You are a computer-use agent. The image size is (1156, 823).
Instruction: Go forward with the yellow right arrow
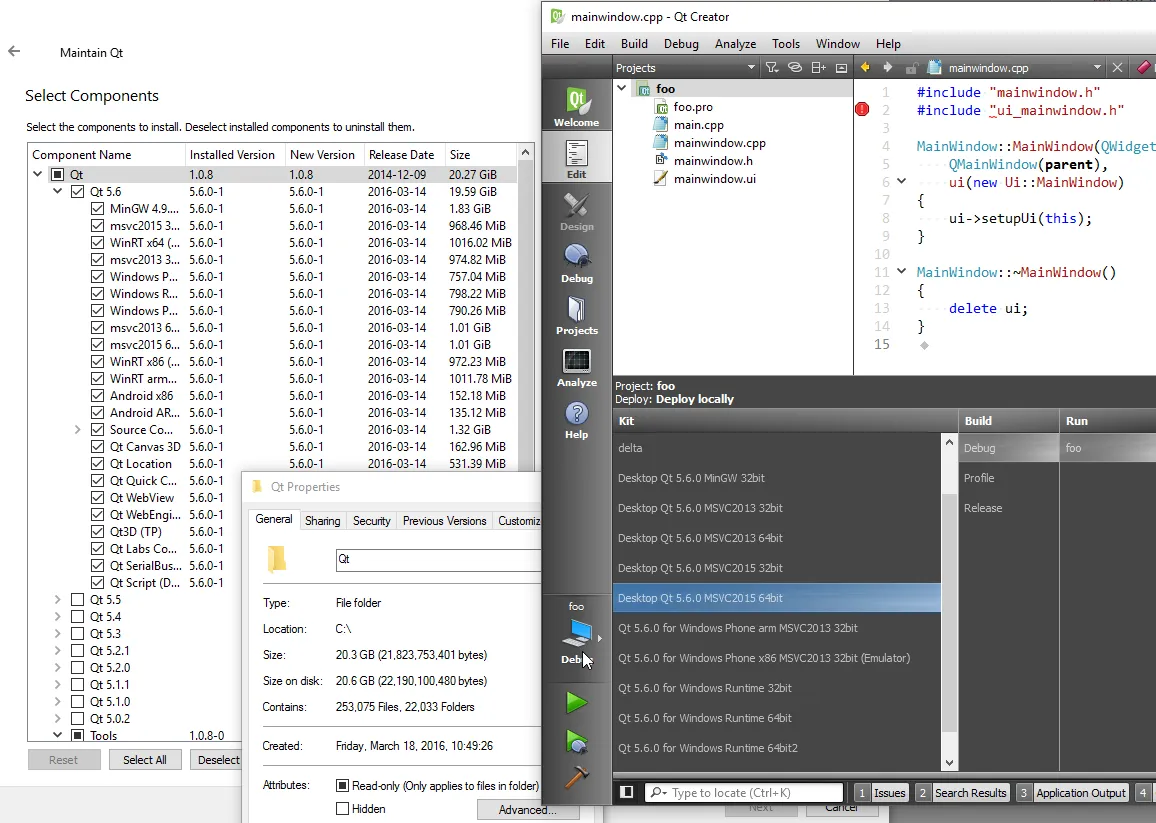(x=888, y=67)
